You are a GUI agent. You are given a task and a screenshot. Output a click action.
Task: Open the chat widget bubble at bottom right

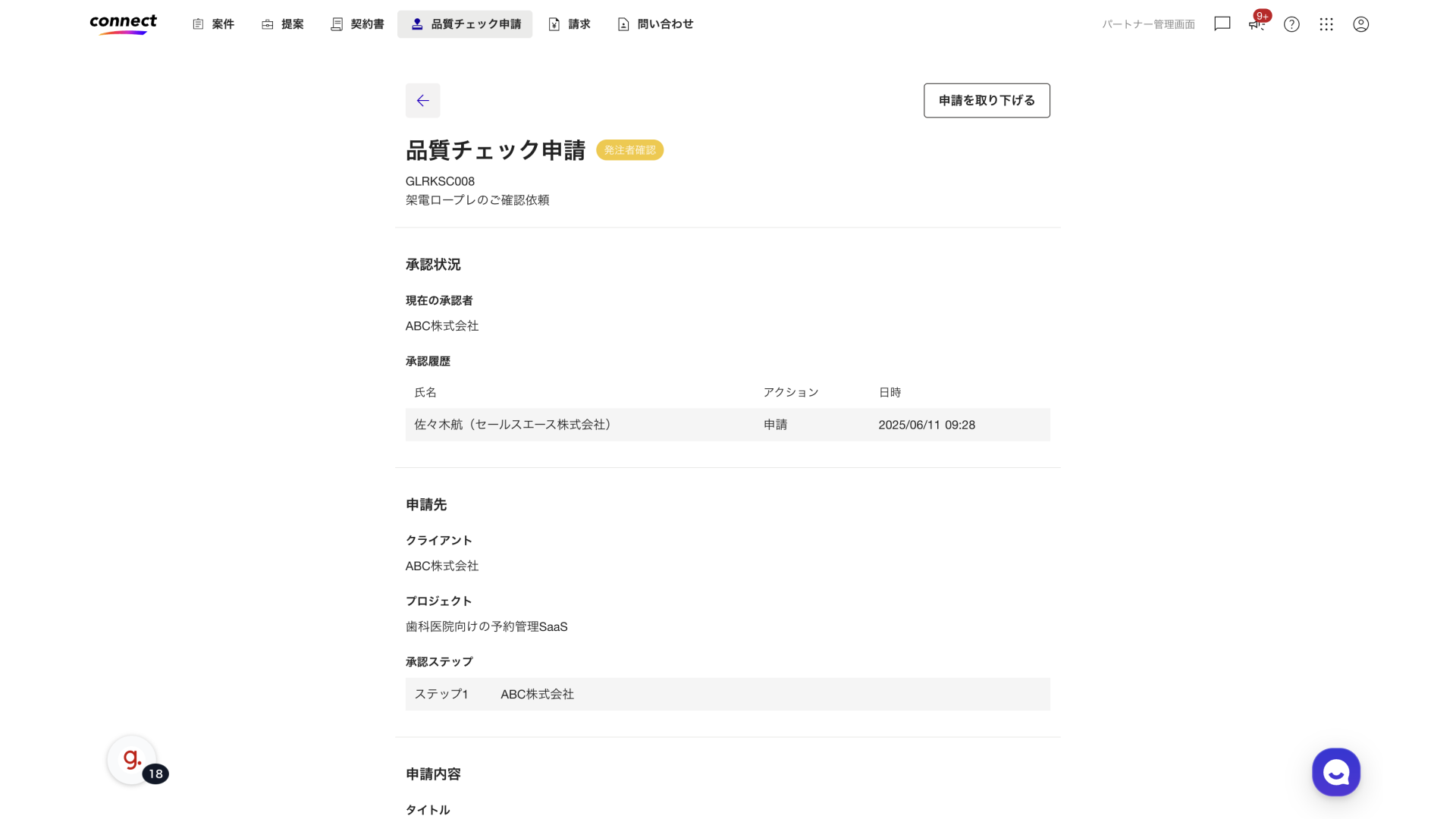1335,772
